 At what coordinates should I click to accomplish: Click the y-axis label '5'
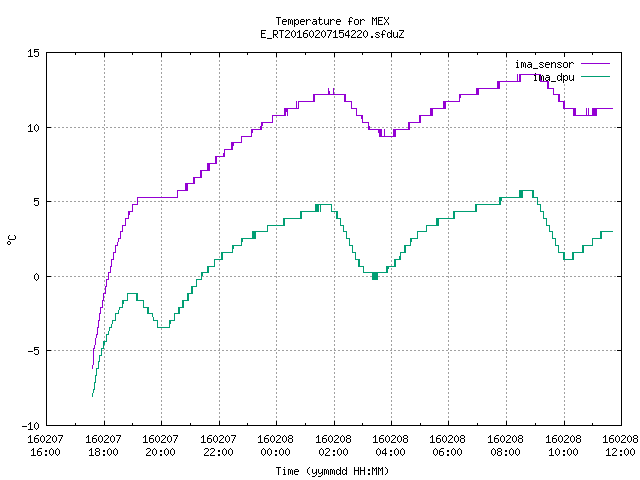pos(37,202)
